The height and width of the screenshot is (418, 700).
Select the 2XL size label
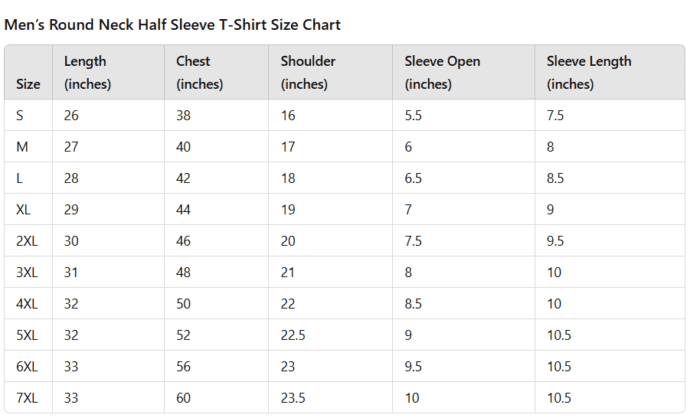click(27, 241)
